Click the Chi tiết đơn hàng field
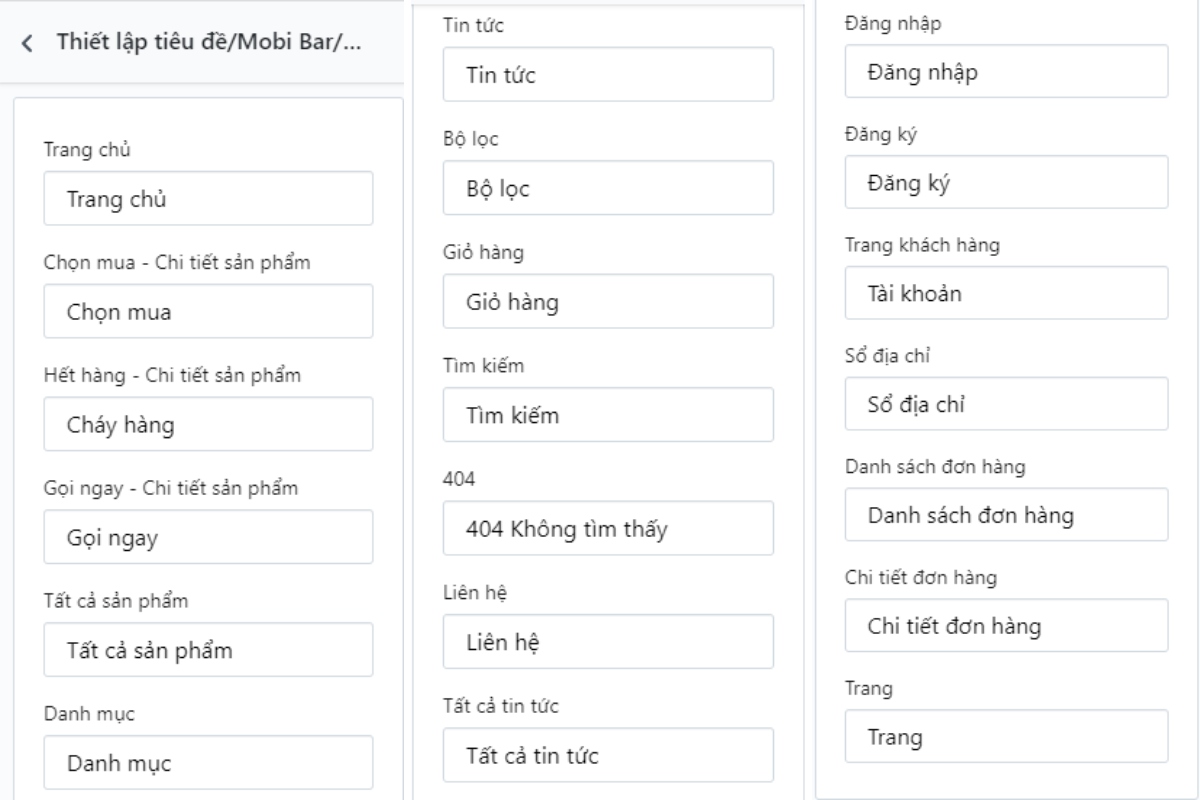Viewport: 1200px width, 800px height. point(1006,626)
